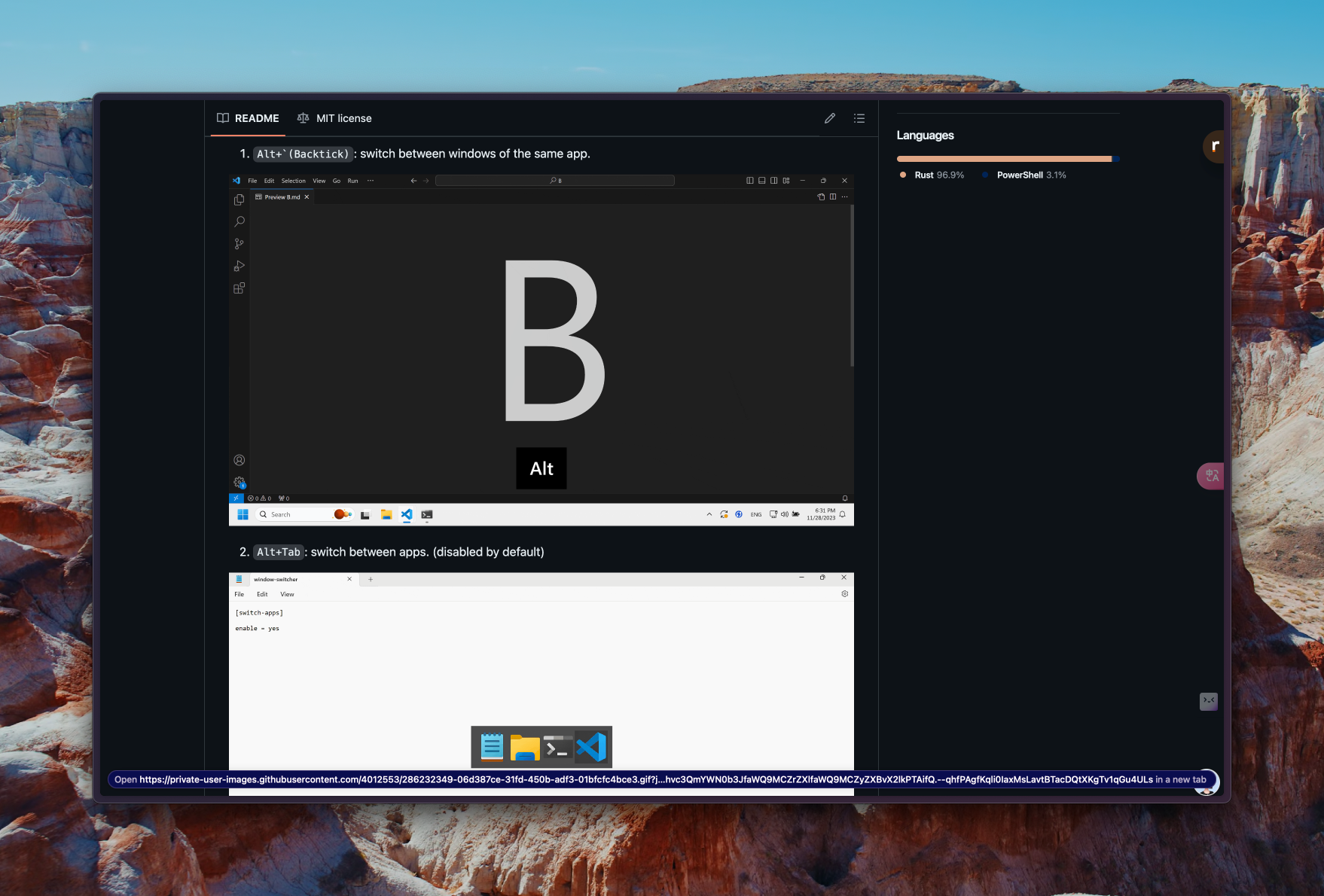Image resolution: width=1324 pixels, height=896 pixels.
Task: Open the Rust 96.9% language link
Action: pos(932,175)
